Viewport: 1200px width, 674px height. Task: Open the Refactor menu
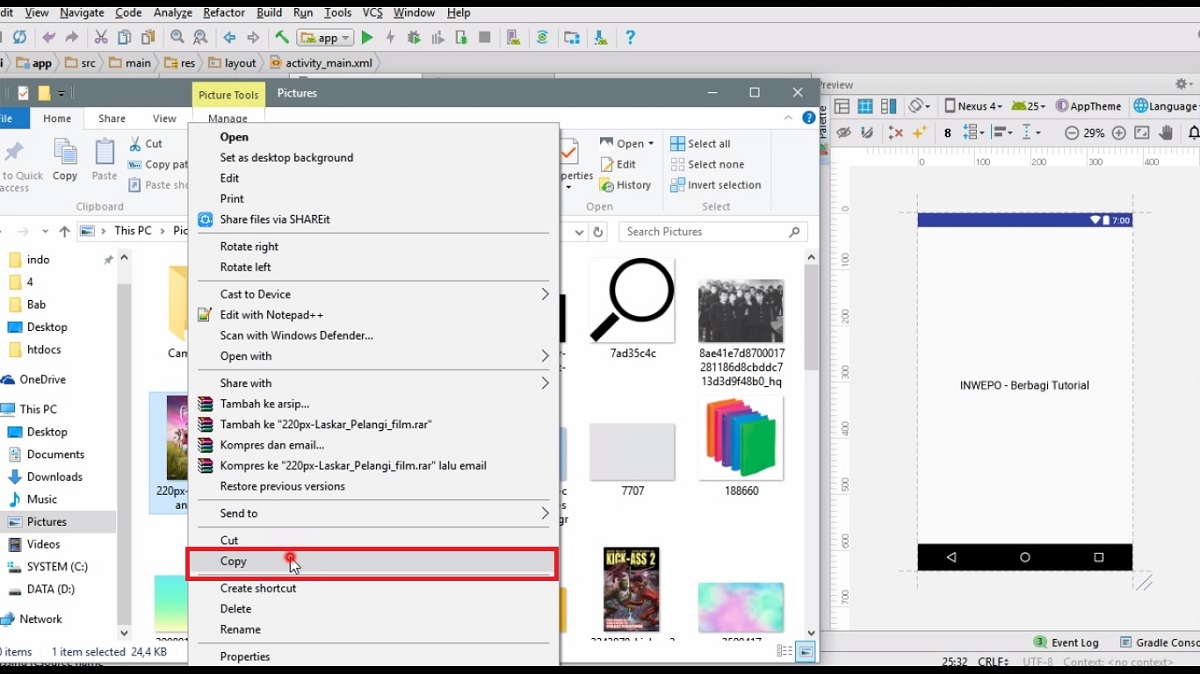tap(223, 12)
